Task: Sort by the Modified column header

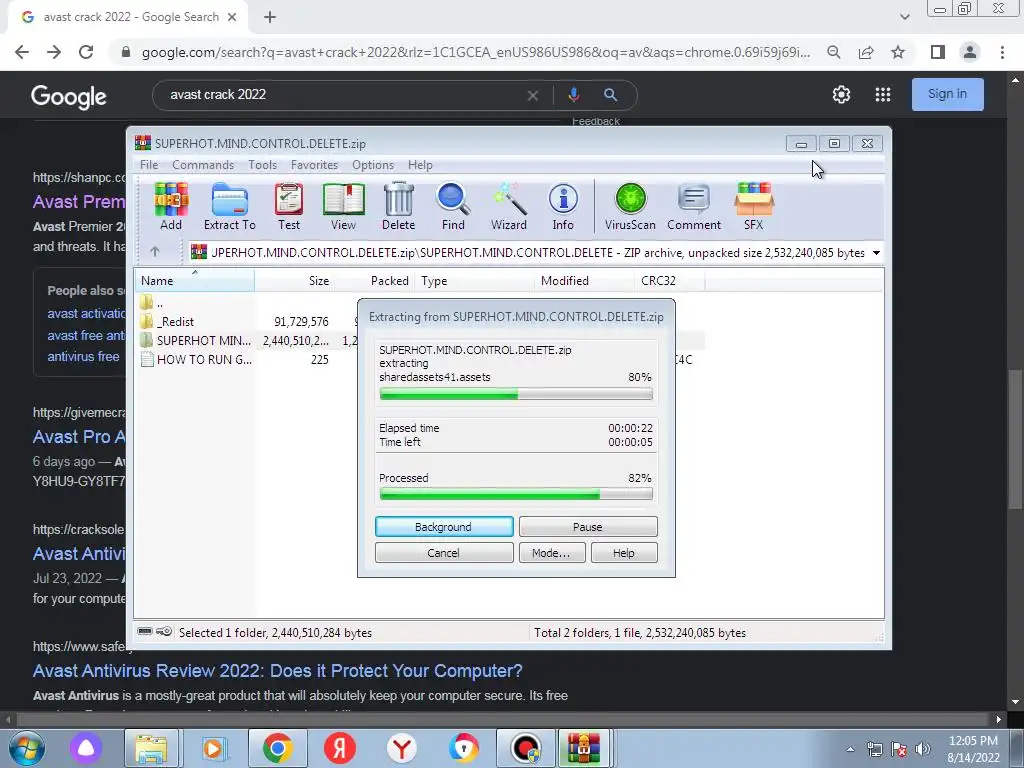Action: tap(584, 281)
